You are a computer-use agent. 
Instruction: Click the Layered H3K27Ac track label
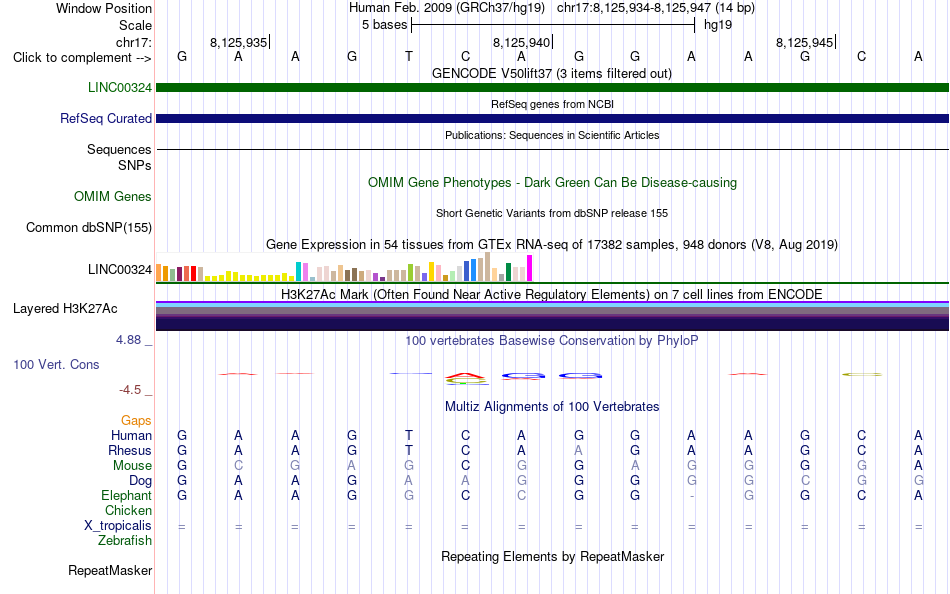click(x=65, y=309)
